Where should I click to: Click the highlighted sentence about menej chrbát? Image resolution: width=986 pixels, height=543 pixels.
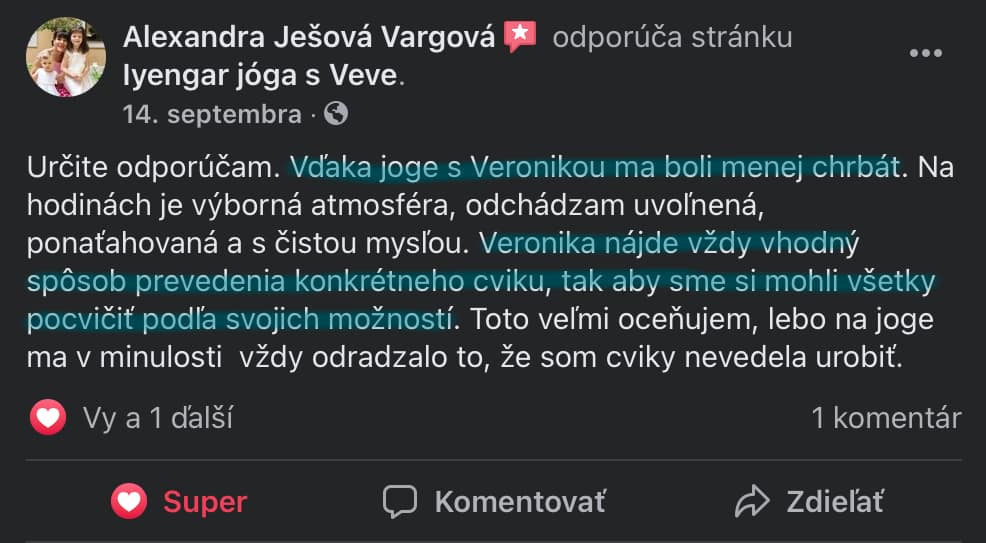point(595,167)
